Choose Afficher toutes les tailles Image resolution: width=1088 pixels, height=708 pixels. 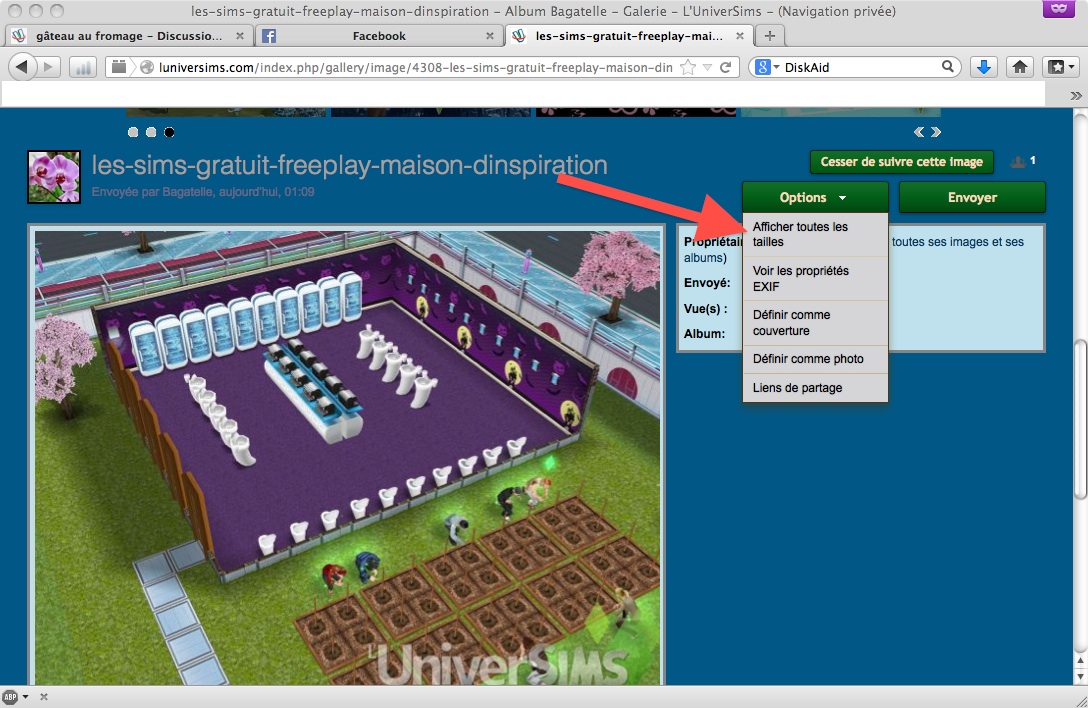[x=799, y=234]
